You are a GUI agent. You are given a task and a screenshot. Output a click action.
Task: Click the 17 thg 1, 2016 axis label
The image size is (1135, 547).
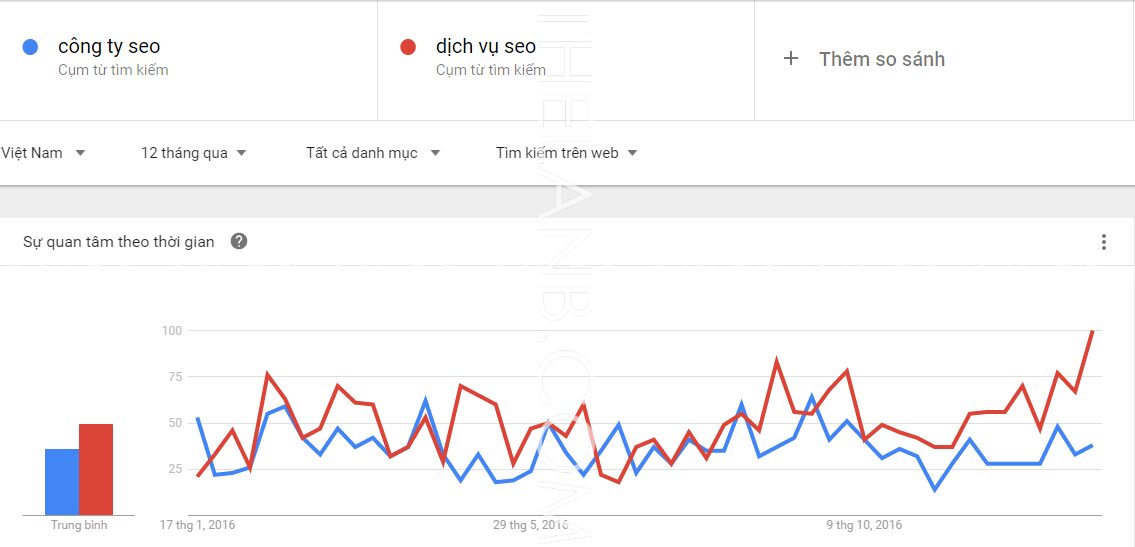[198, 524]
